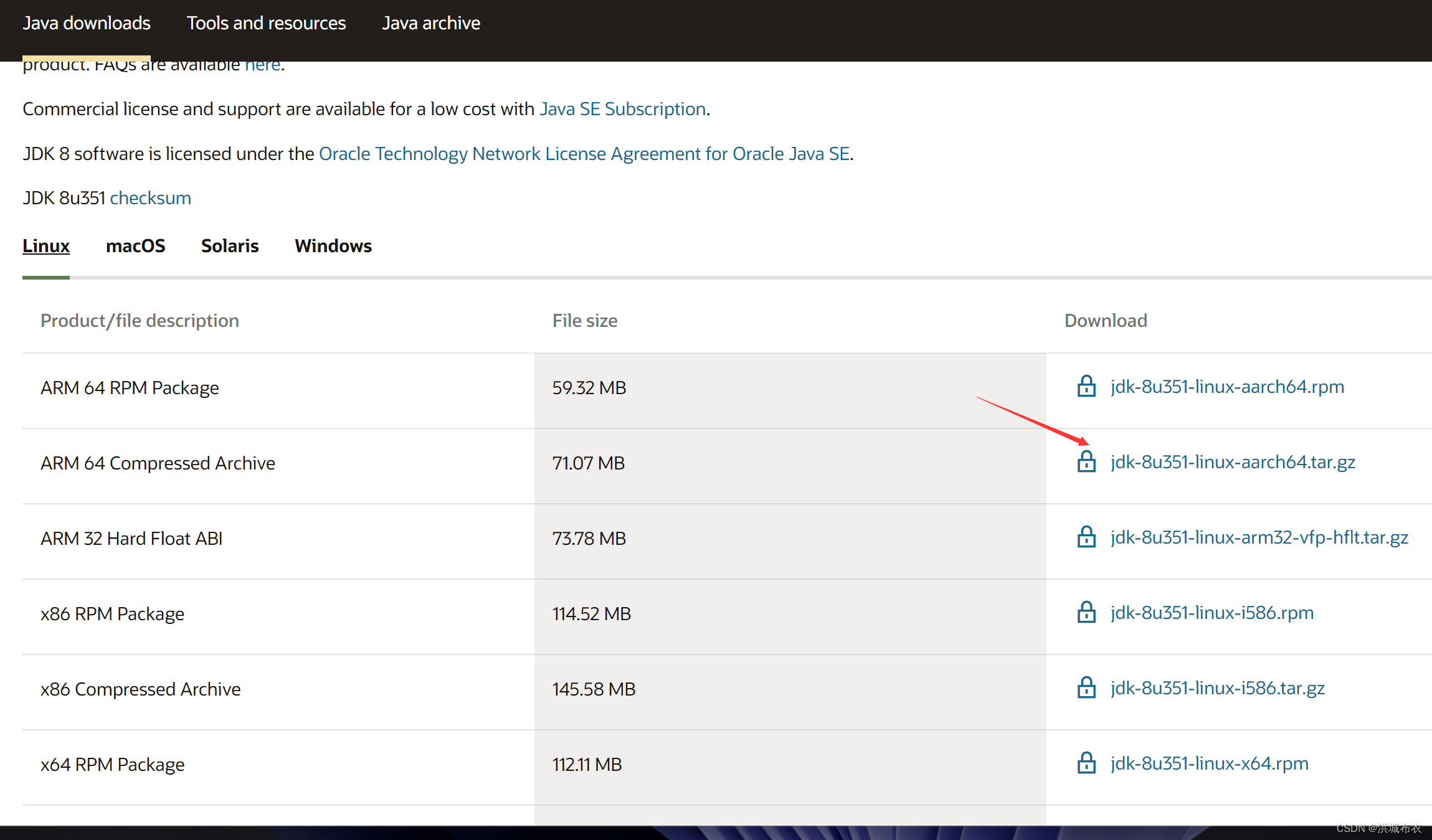Open the Java SE Subscription link
The height and width of the screenshot is (840, 1432).
(622, 109)
